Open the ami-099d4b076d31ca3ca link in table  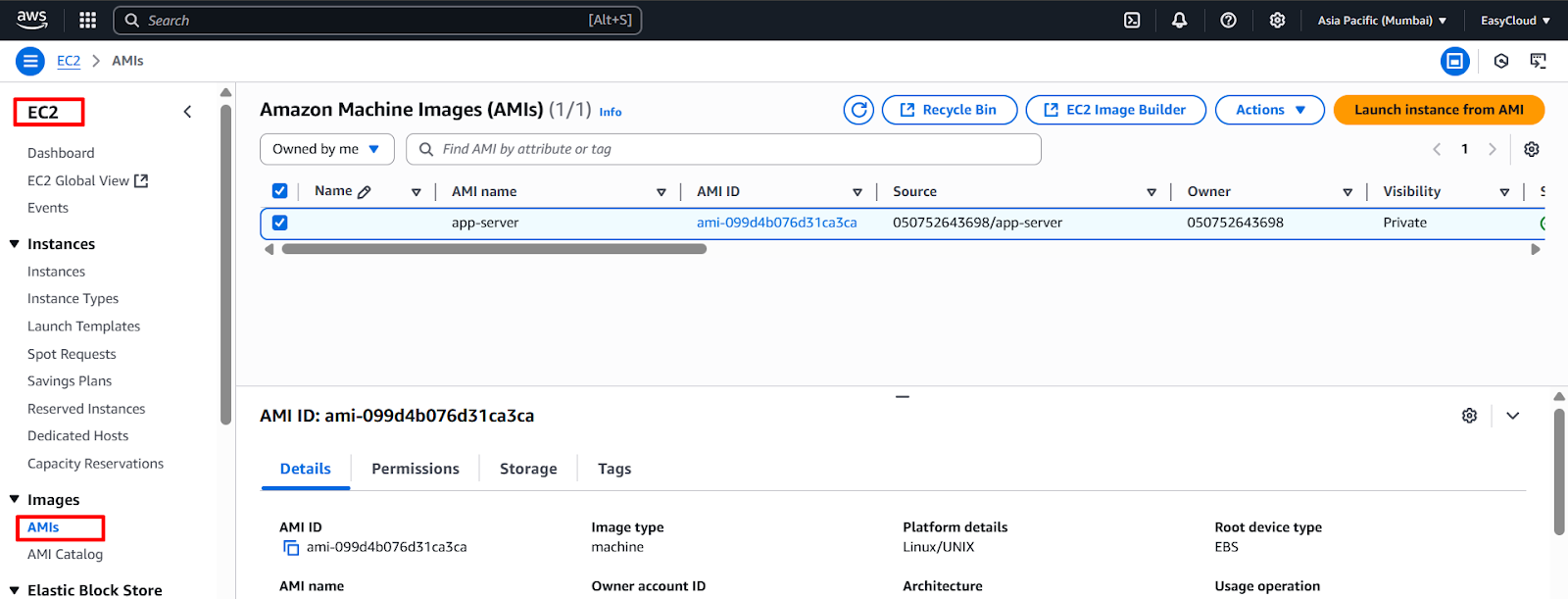tap(776, 223)
